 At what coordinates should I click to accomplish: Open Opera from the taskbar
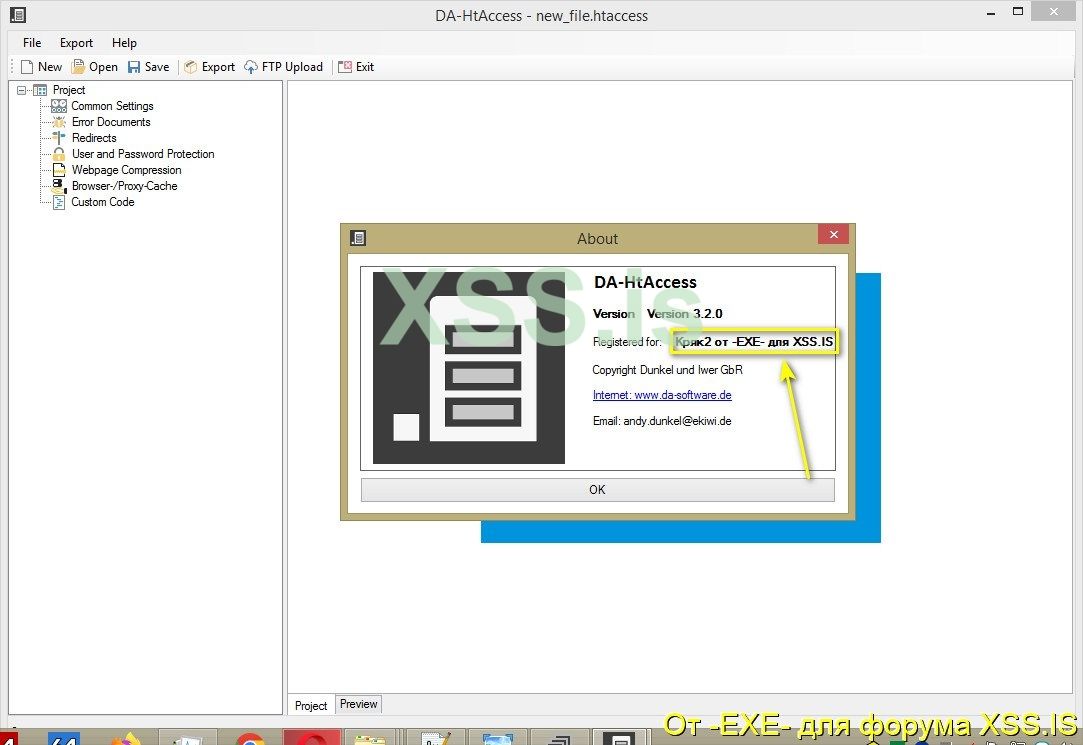[312, 737]
